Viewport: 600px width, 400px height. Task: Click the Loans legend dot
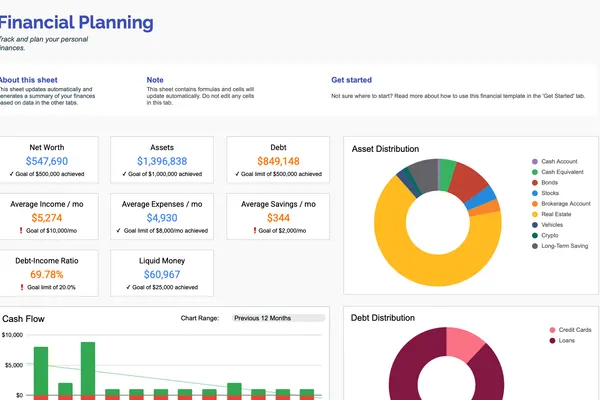click(x=551, y=342)
